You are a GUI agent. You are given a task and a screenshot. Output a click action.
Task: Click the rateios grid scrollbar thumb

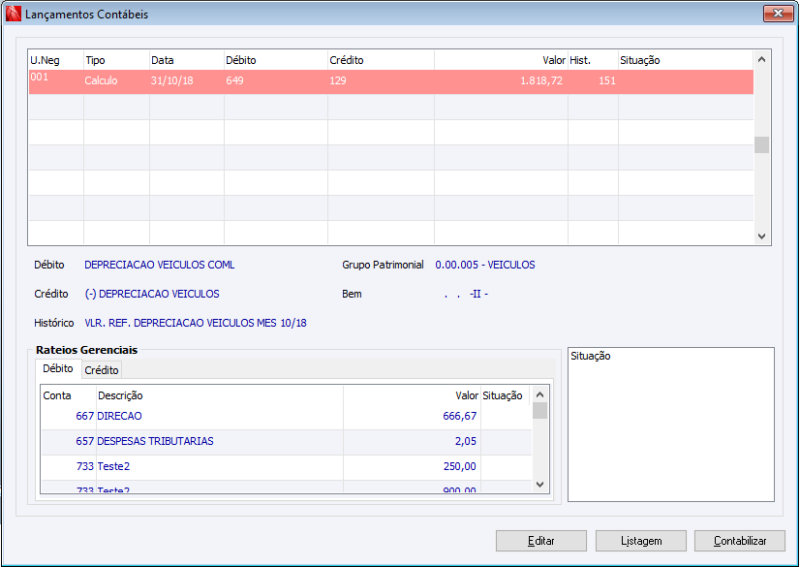(540, 410)
